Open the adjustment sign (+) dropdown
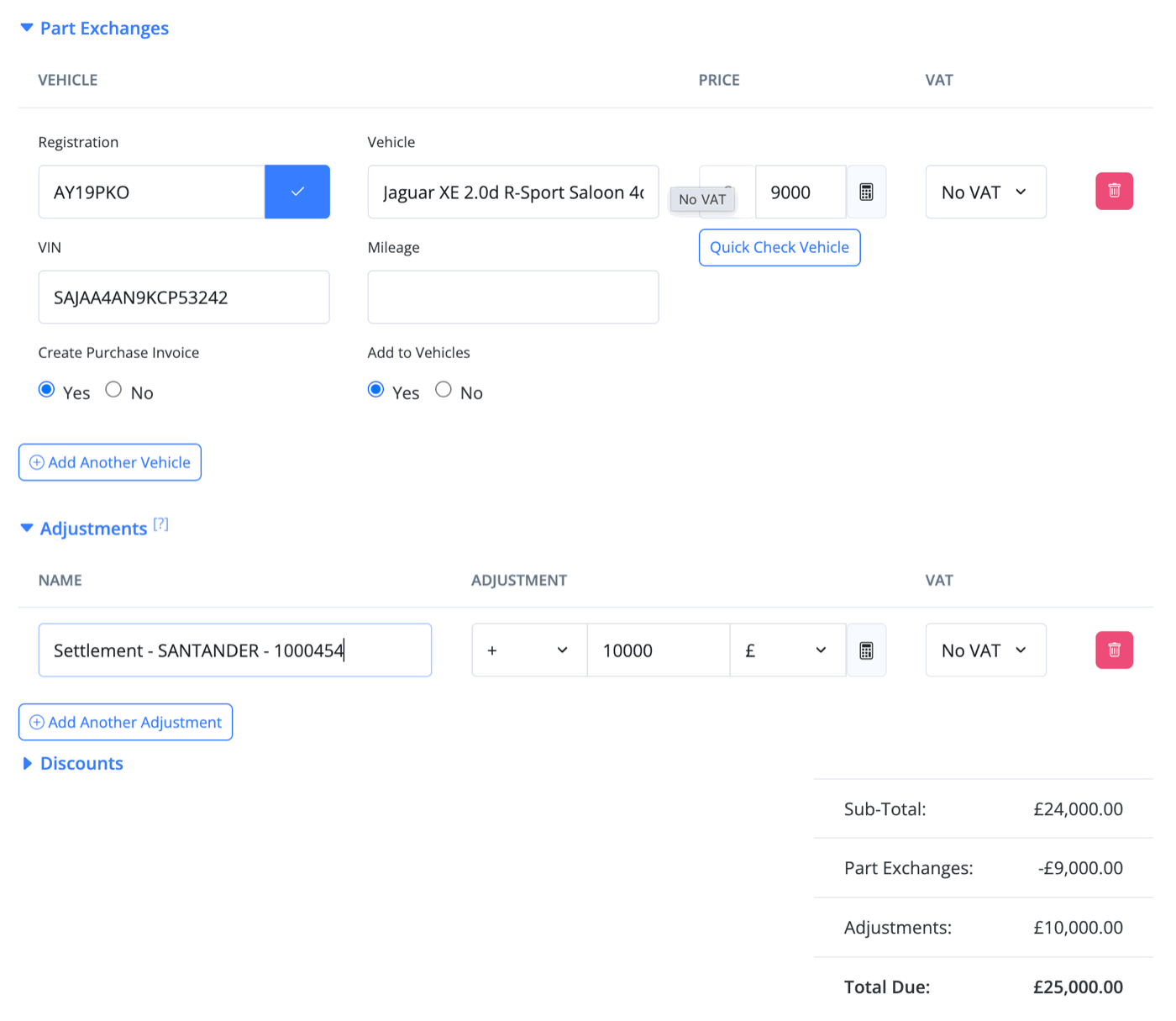 click(x=528, y=650)
